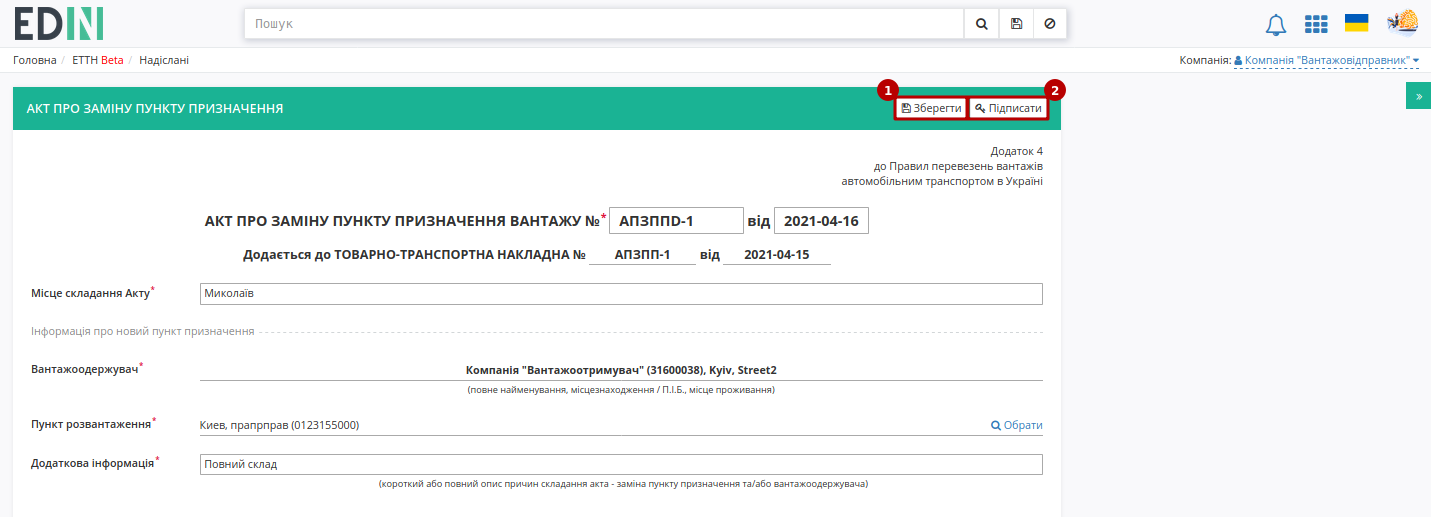This screenshot has height=517, width=1431.
Task: Open the company selector dropdown
Action: tap(1327, 60)
